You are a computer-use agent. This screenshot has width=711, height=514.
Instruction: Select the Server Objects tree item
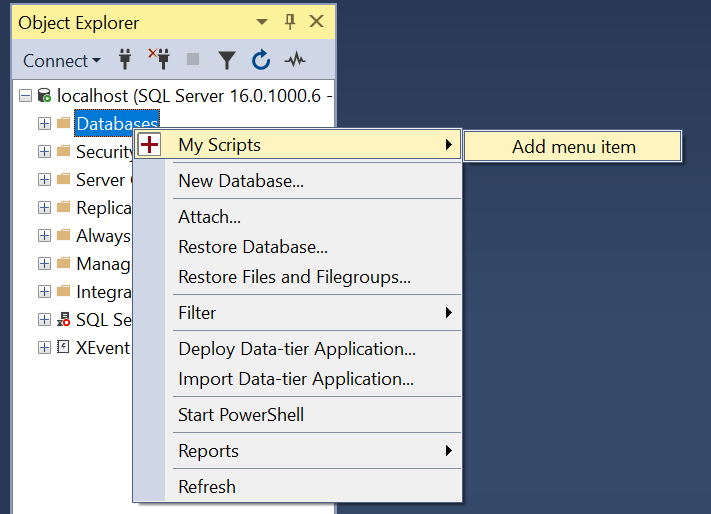point(104,179)
